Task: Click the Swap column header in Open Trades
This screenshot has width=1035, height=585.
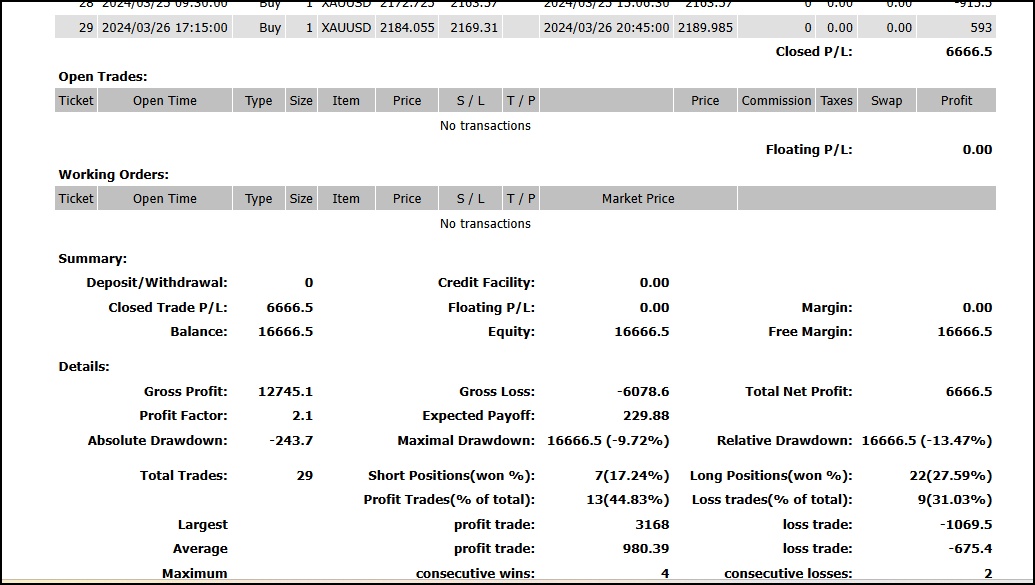Action: coord(886,100)
